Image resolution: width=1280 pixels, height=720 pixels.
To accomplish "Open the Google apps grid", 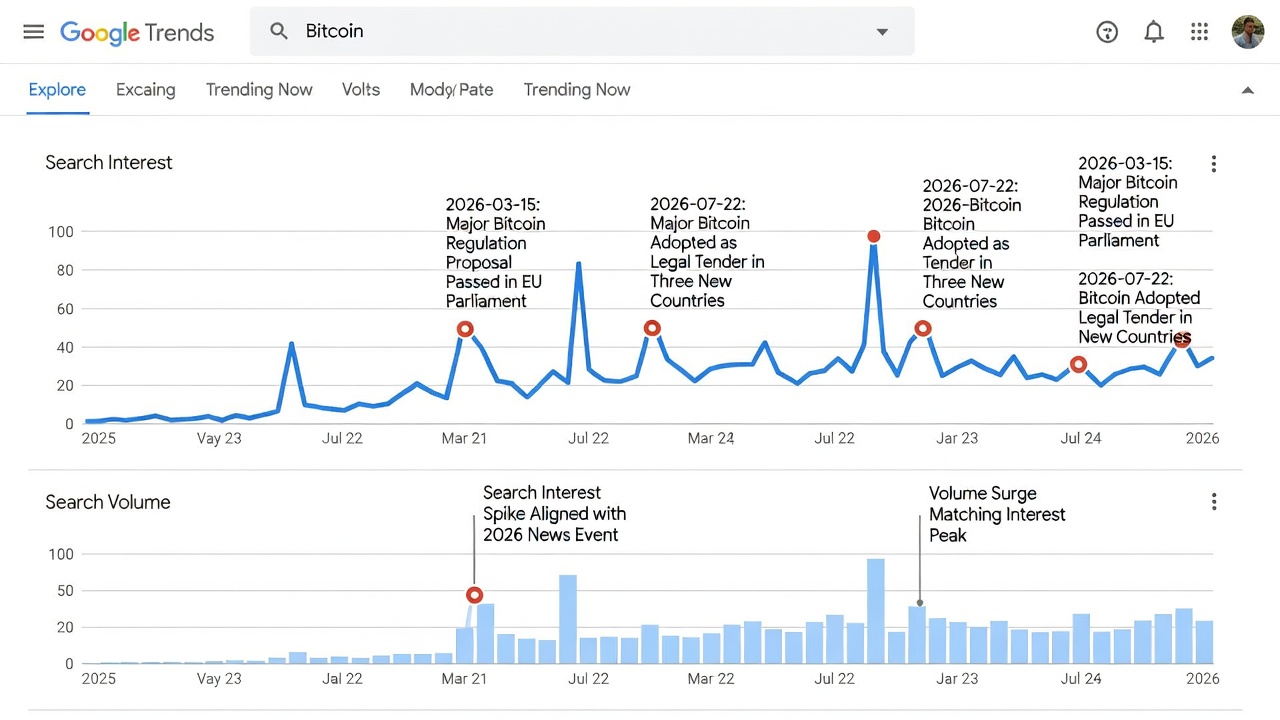I will coord(1200,32).
